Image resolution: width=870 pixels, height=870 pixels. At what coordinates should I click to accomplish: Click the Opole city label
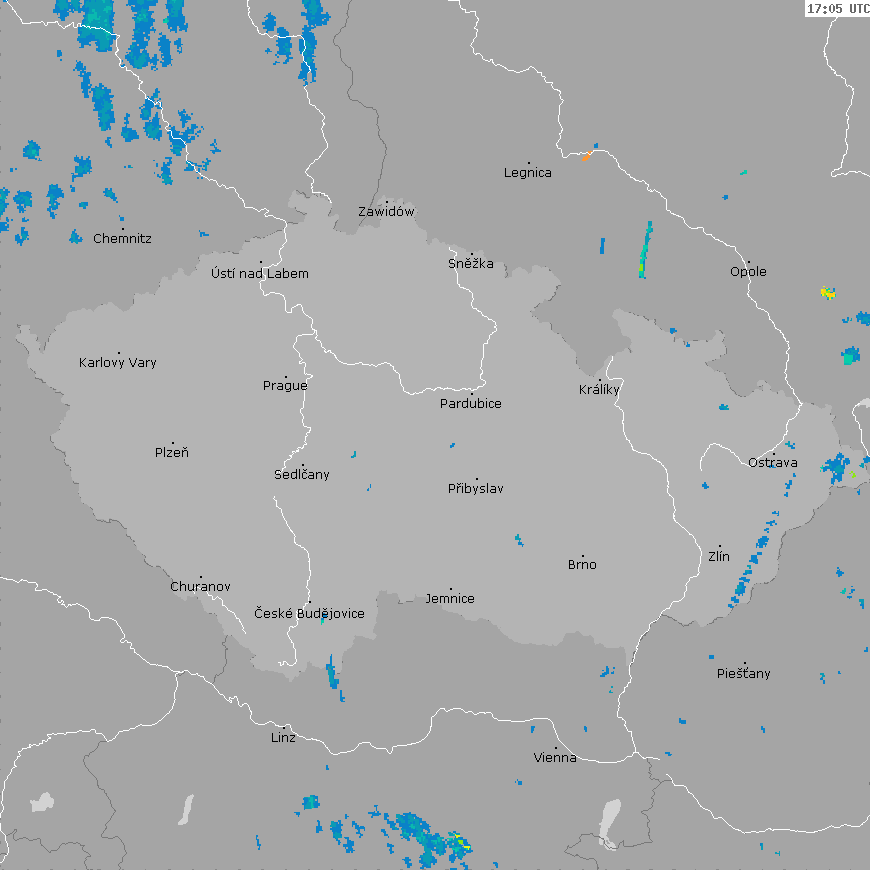coord(748,272)
